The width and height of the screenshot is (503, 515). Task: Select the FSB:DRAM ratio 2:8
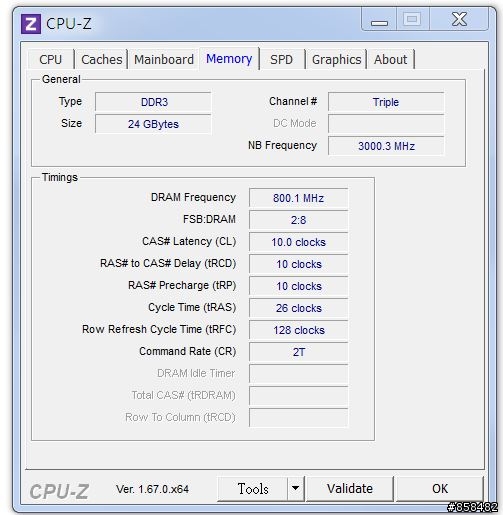[298, 220]
